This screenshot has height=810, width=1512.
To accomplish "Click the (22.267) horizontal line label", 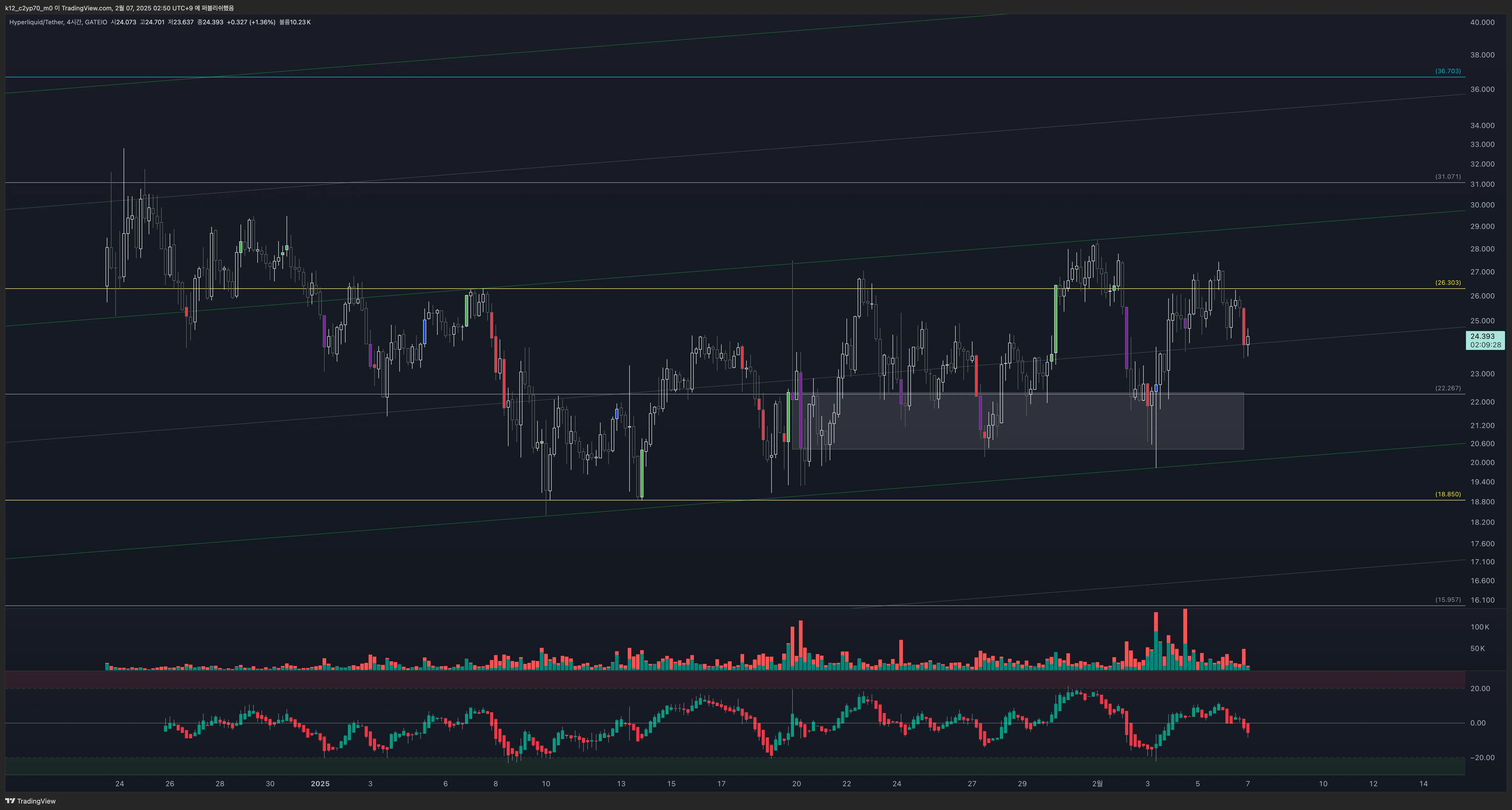I will point(1448,388).
